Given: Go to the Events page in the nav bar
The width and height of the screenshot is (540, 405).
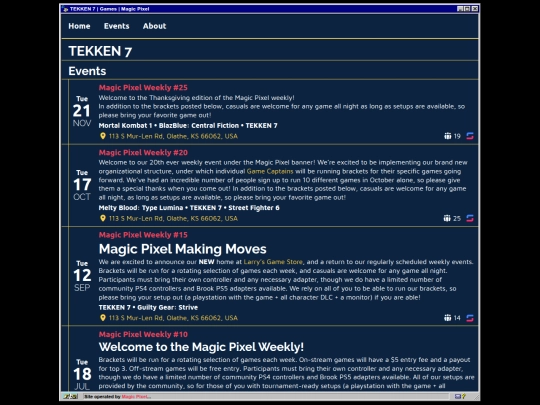Looking at the screenshot, I should (116, 26).
